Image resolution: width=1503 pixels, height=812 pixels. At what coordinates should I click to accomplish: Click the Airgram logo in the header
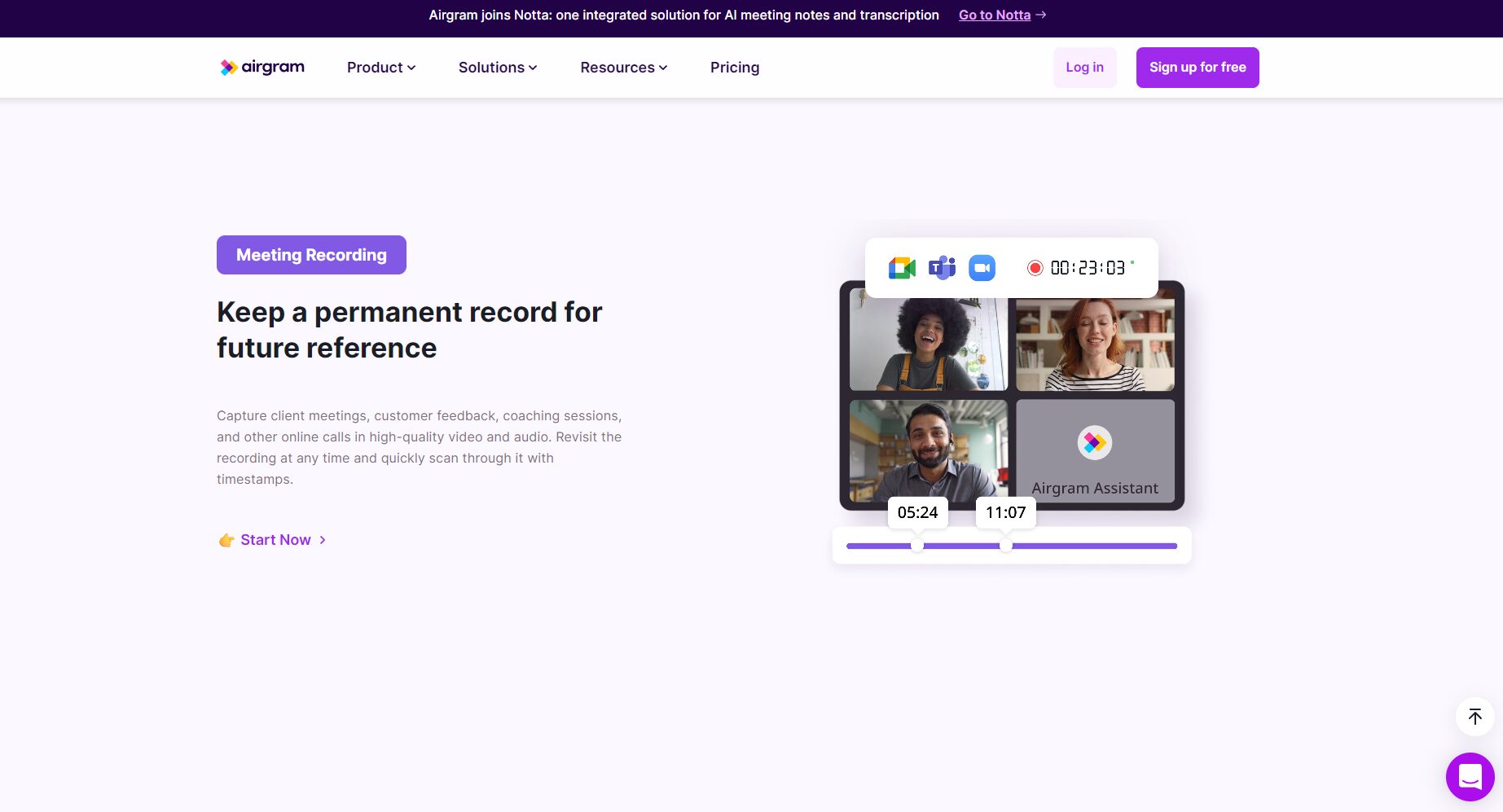coord(261,68)
